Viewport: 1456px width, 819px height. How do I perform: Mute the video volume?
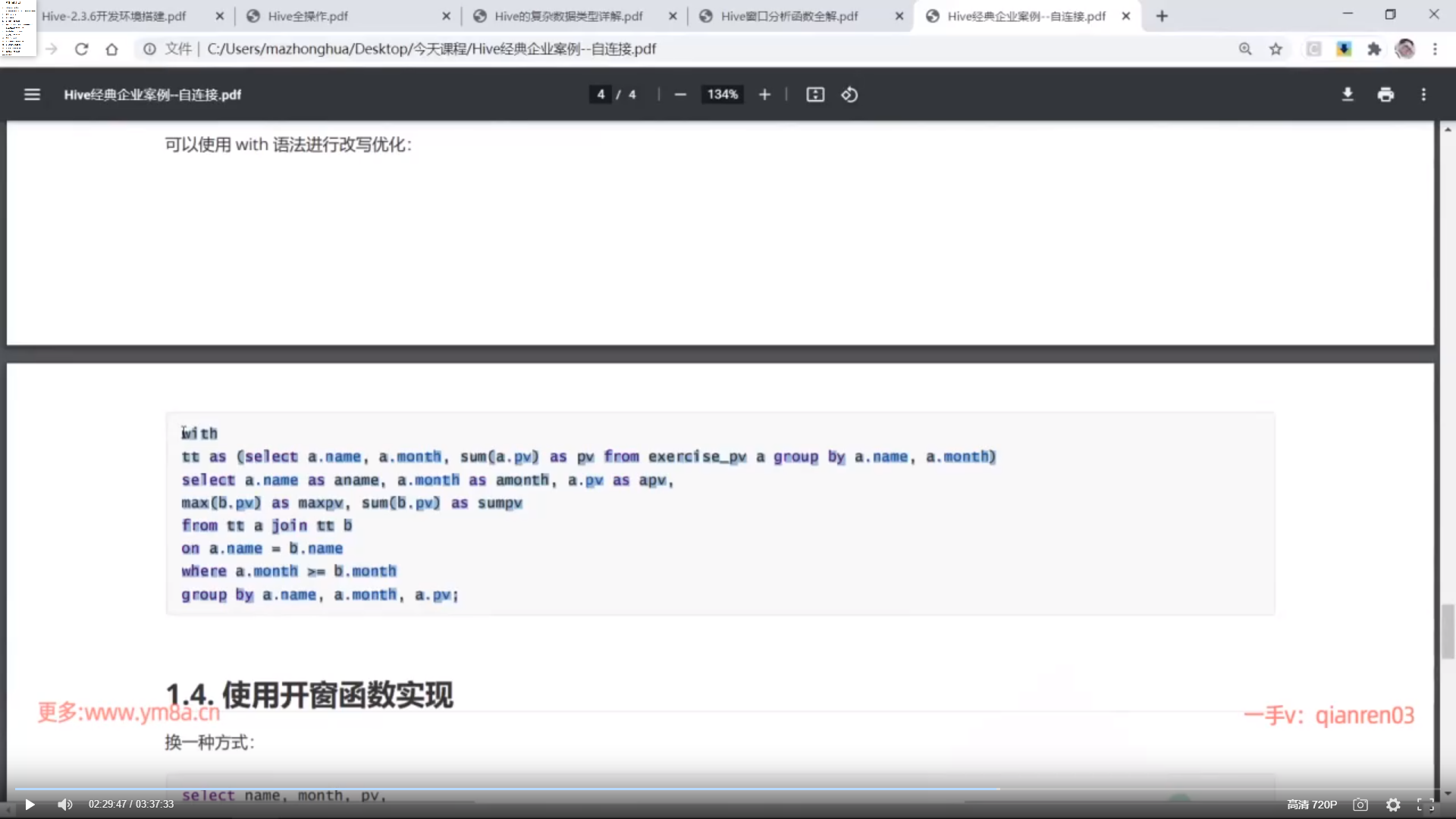(65, 805)
